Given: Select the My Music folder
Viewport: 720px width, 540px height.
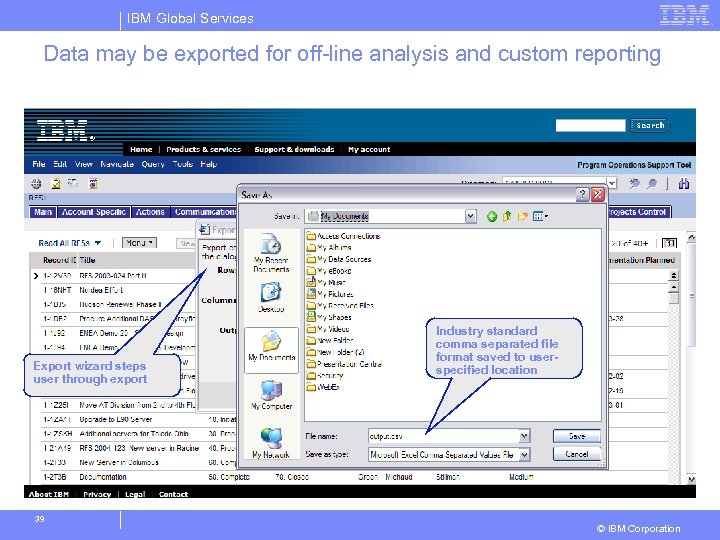Looking at the screenshot, I should (x=326, y=282).
